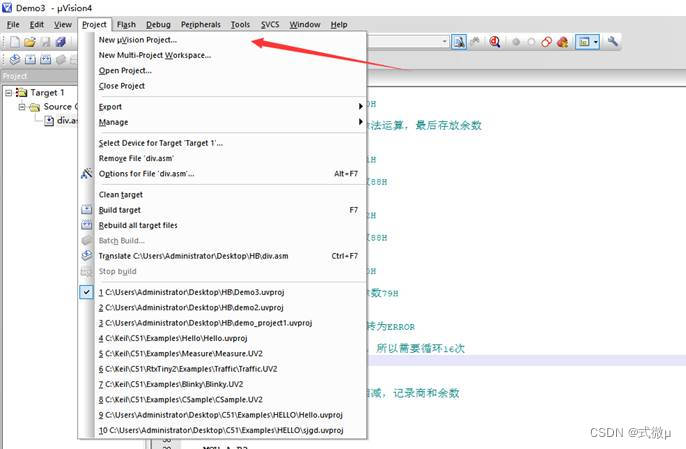Open the Tools menu
The image size is (686, 449).
[241, 25]
